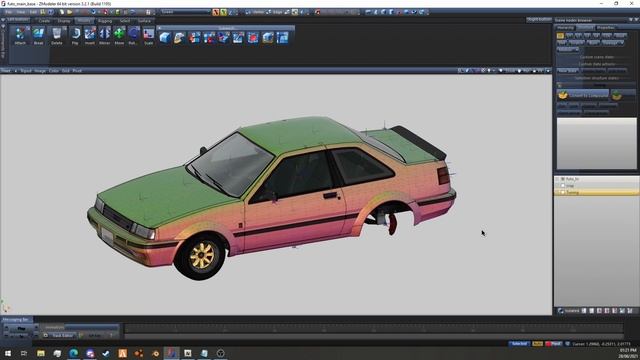Switch to the Surface tab
Screen dimensions: 640x360
tap(144, 21)
